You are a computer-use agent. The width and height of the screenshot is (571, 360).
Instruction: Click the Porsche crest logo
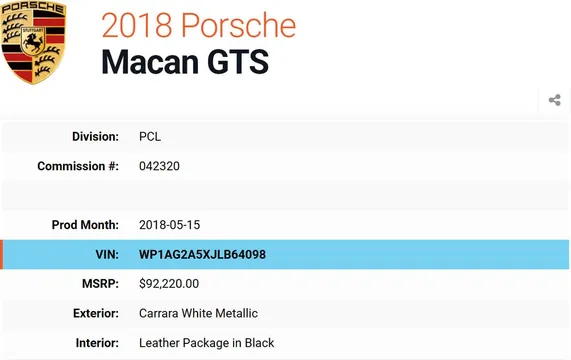click(x=33, y=42)
